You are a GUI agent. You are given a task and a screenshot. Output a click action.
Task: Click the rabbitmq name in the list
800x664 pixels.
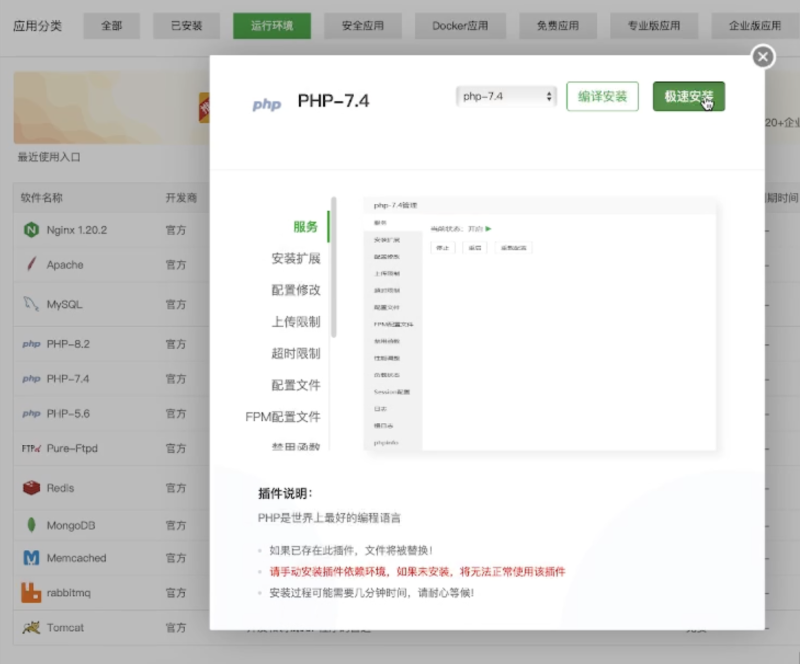pos(68,593)
